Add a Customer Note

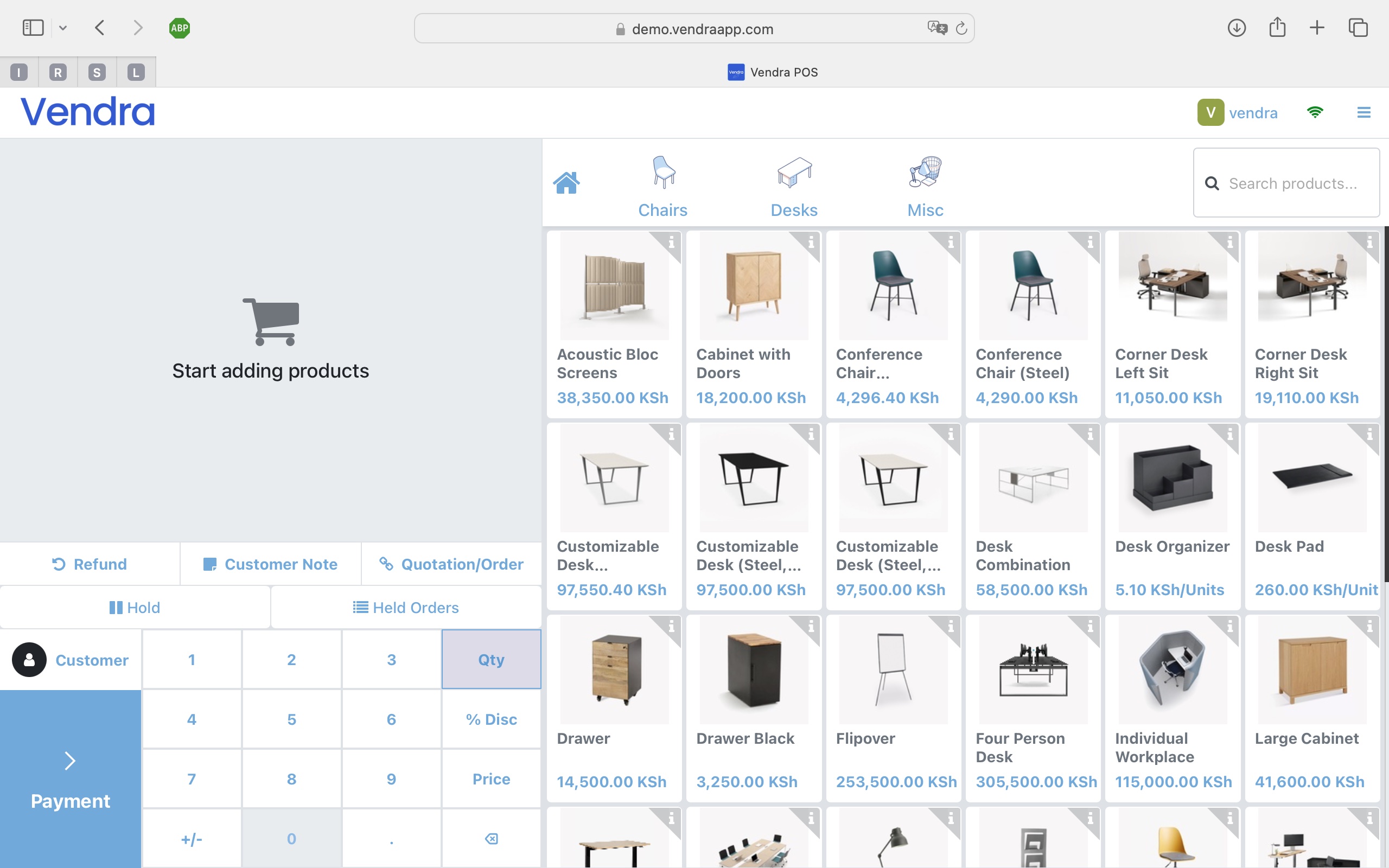click(x=270, y=564)
